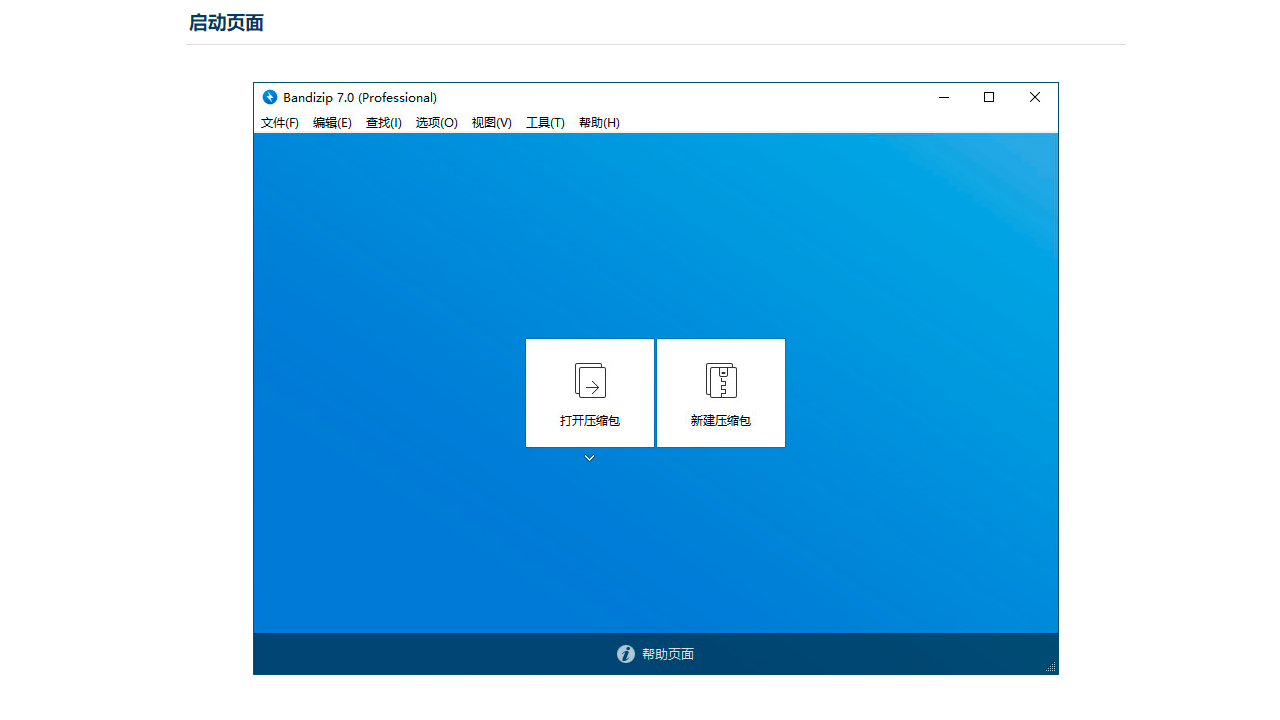The height and width of the screenshot is (720, 1280).
Task: Open the 帮助(H) menu
Action: tap(599, 123)
